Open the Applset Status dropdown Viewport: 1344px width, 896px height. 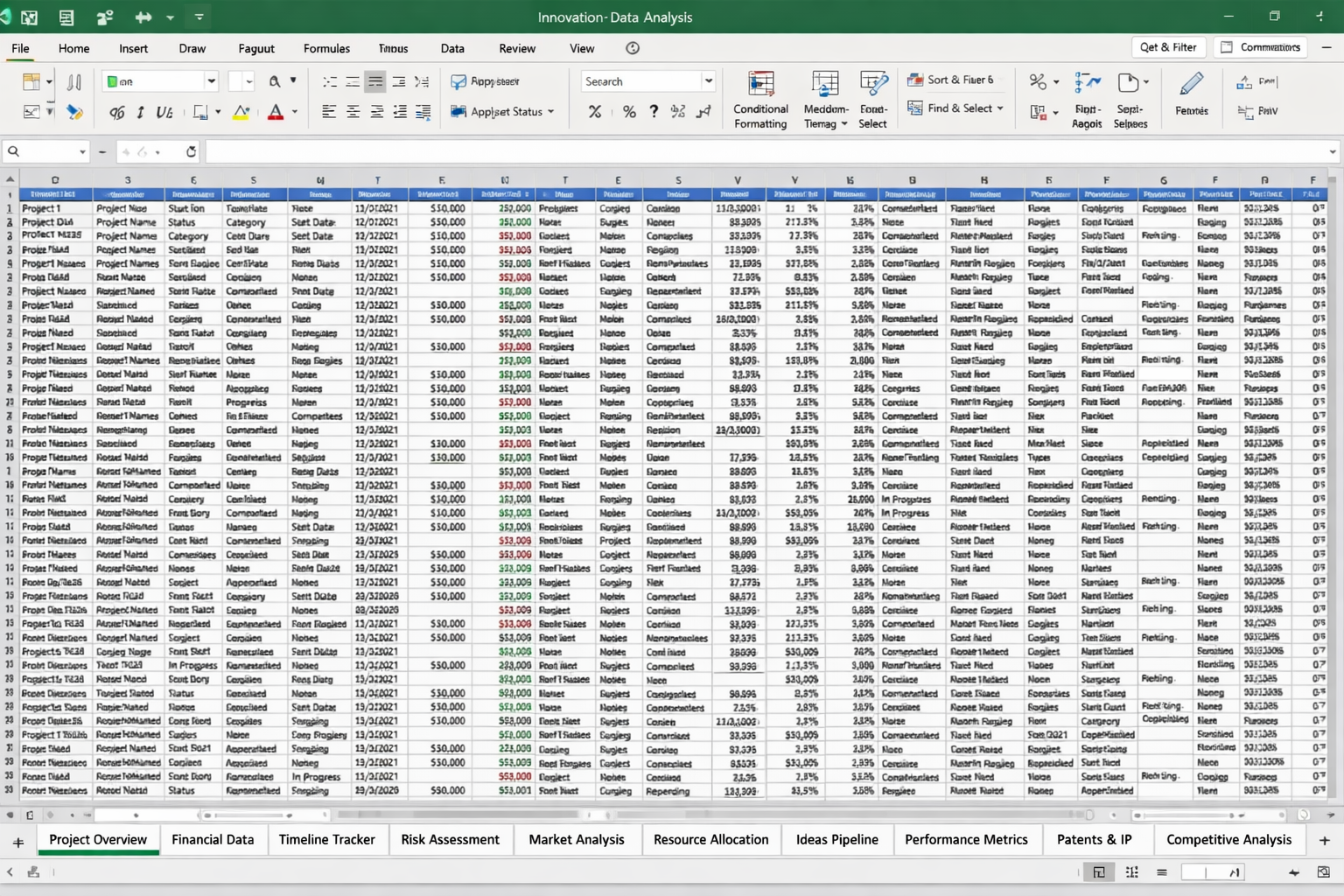coord(502,112)
